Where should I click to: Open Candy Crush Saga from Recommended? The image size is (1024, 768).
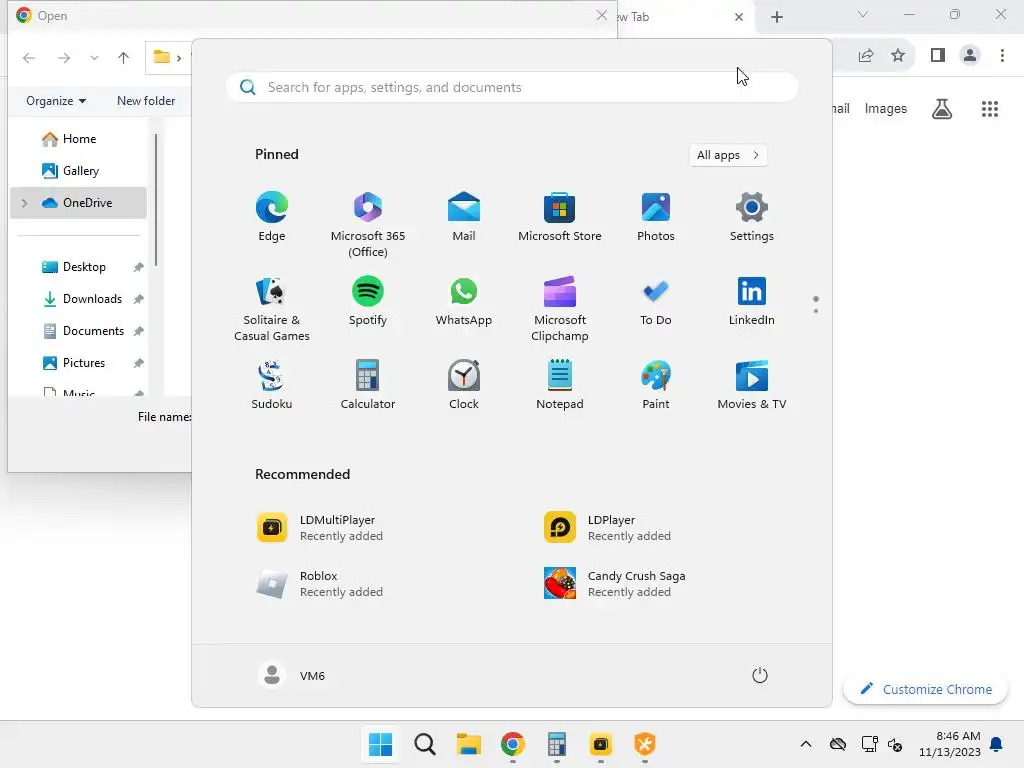coord(615,583)
